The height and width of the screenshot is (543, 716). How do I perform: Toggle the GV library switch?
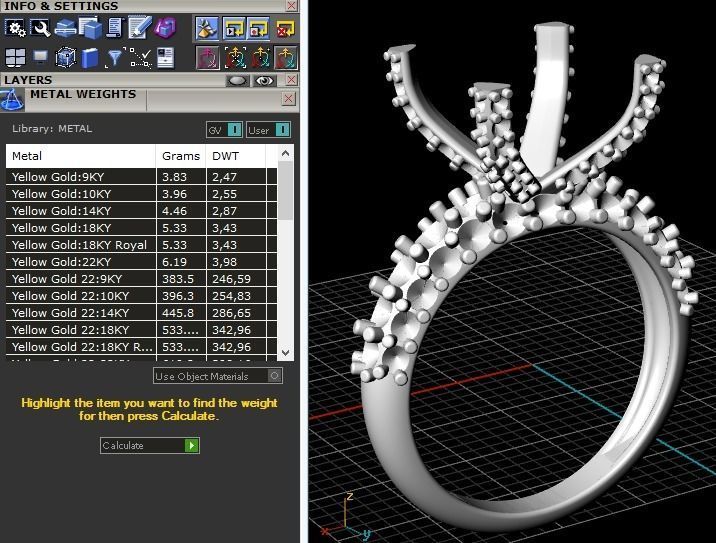click(224, 130)
